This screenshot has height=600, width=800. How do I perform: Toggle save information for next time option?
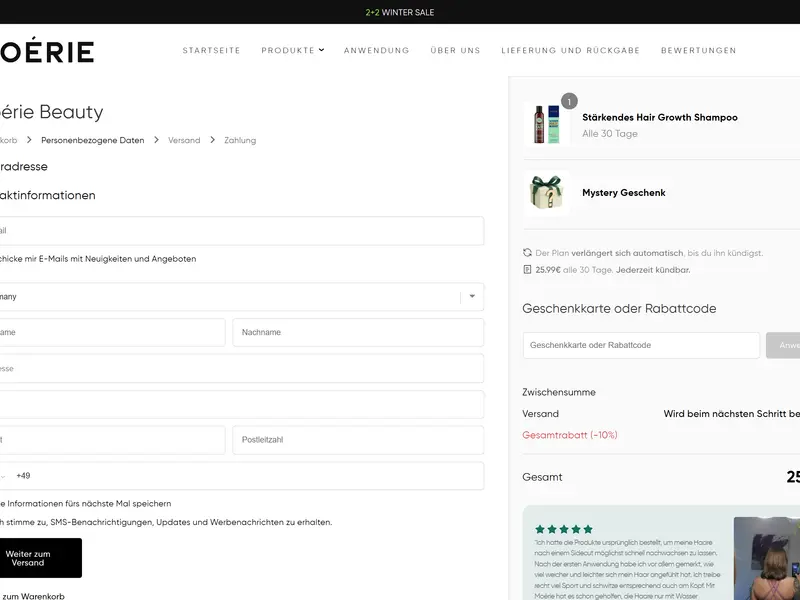point(85,503)
